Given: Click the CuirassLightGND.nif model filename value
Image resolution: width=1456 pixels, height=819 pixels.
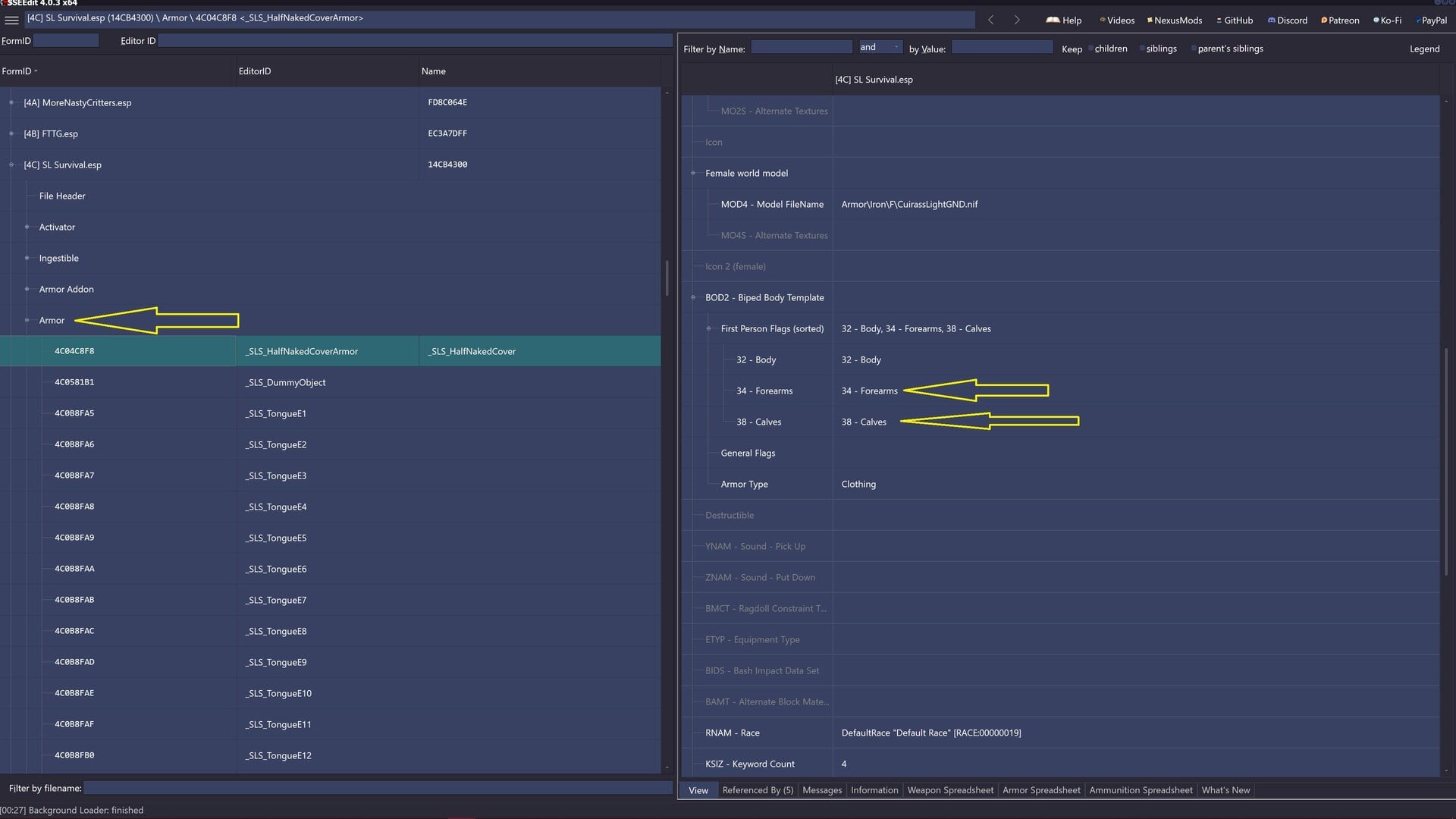Looking at the screenshot, I should [909, 204].
